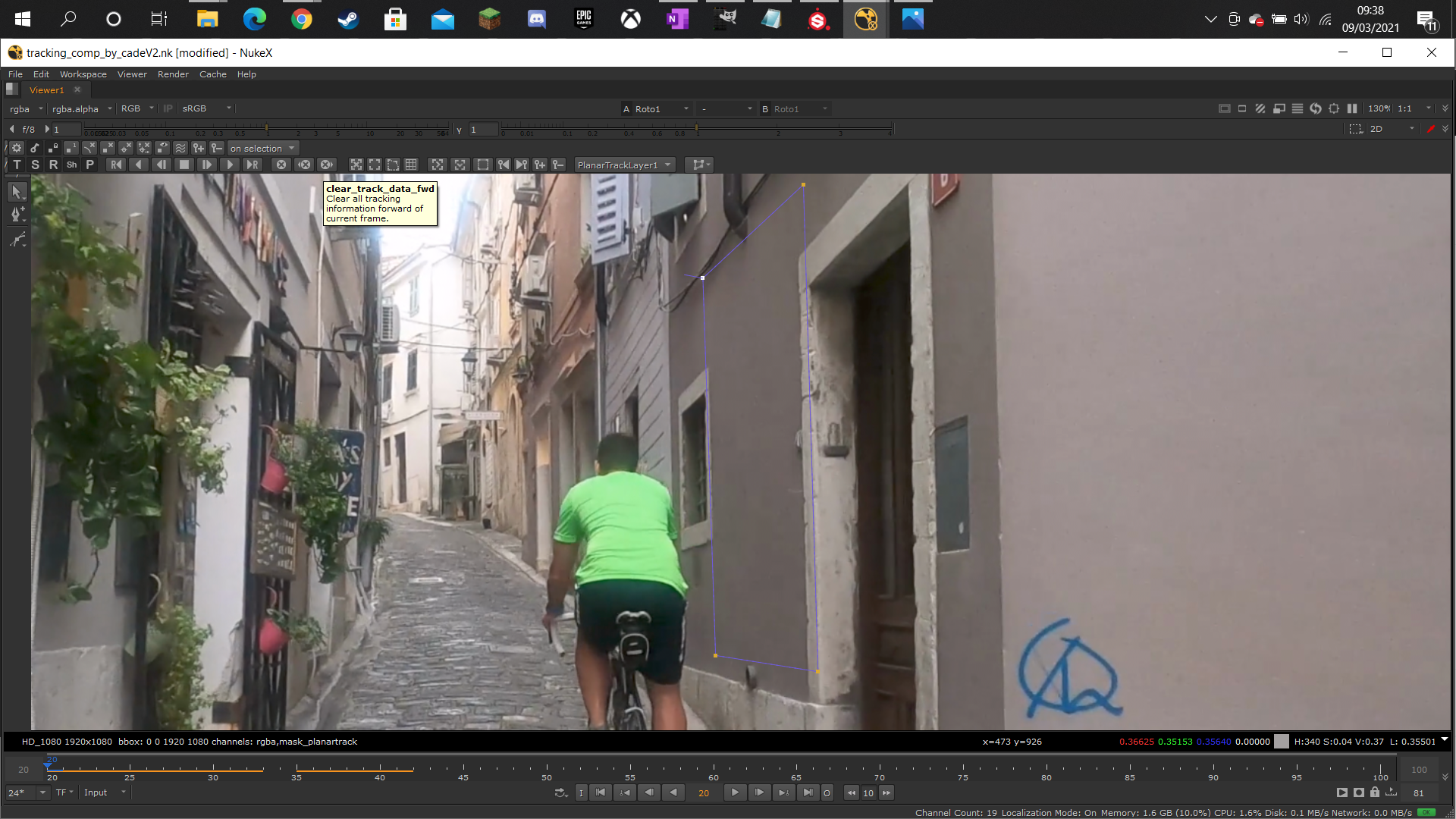Click the clear all tracking data icon

281,165
